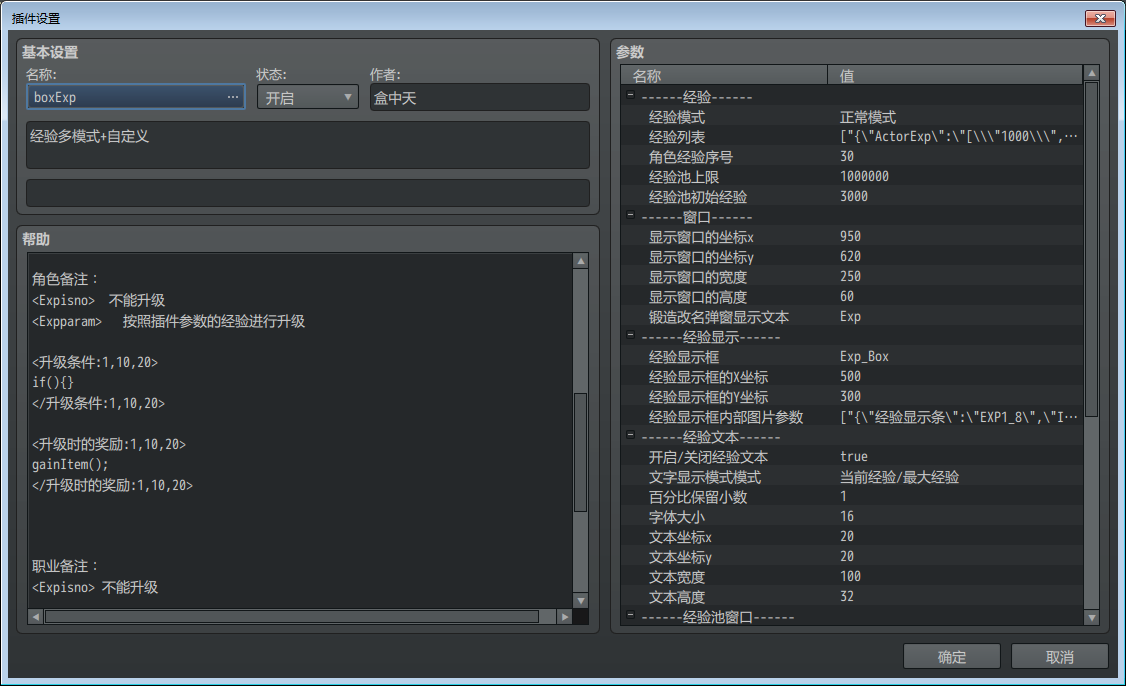Click the help panel scroll left arrow
Viewport: 1126px width, 686px height.
pyautogui.click(x=35, y=616)
